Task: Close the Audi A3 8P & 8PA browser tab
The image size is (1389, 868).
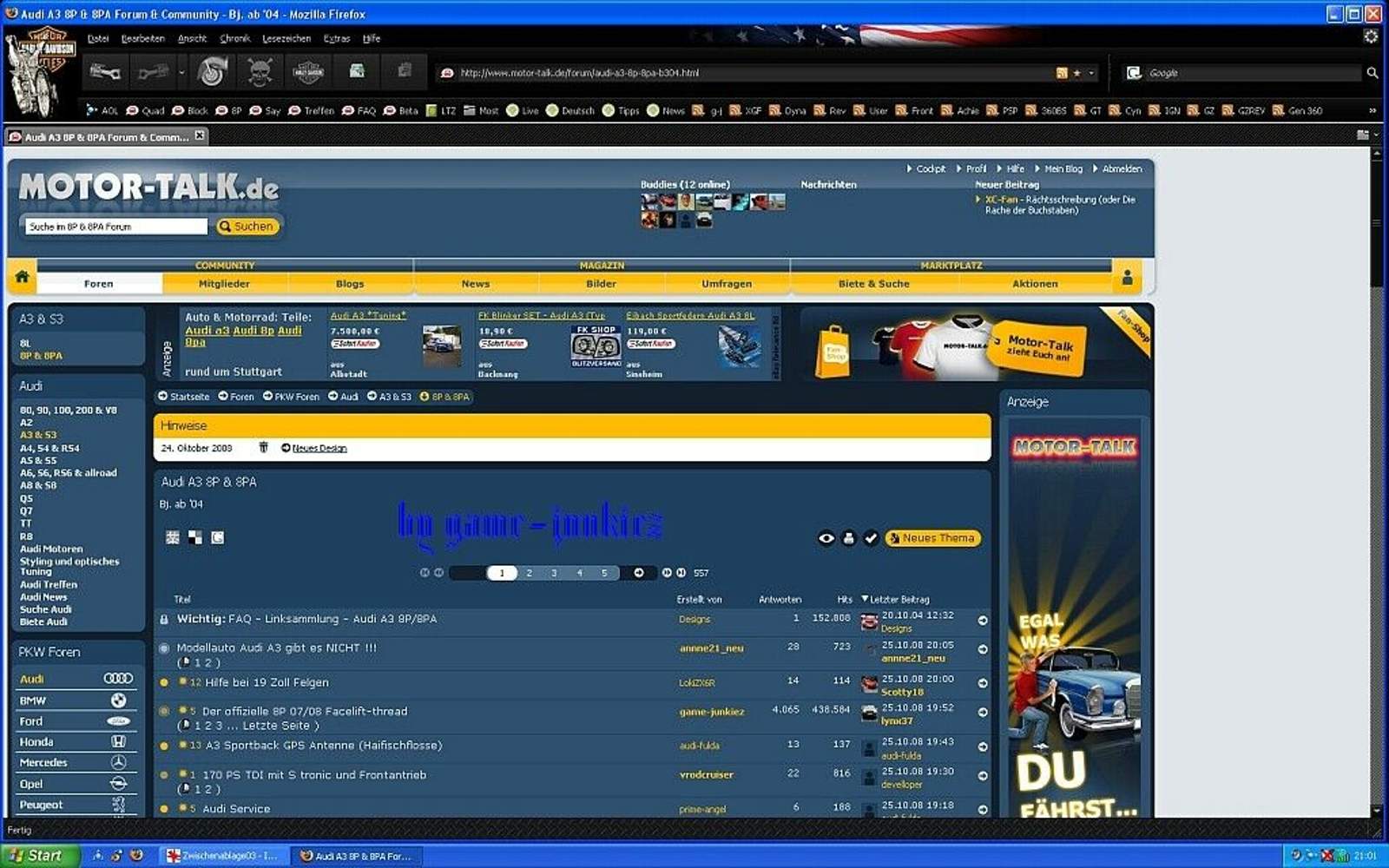Action: 200,135
